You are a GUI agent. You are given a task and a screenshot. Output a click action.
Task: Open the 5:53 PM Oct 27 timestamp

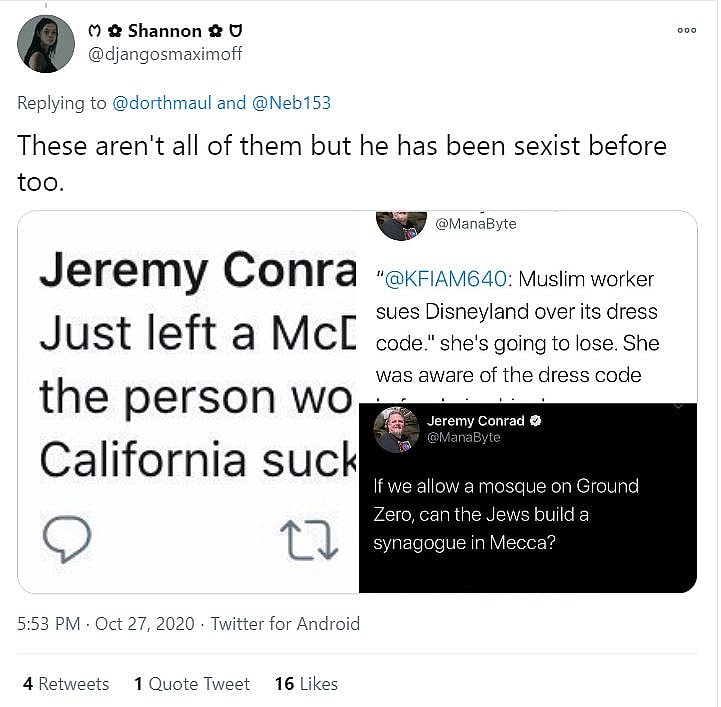tap(105, 624)
